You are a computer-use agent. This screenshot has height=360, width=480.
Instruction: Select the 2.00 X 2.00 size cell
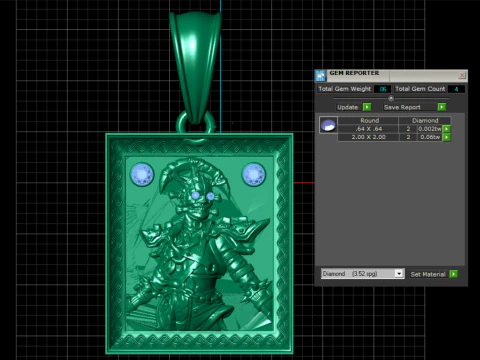click(x=368, y=137)
